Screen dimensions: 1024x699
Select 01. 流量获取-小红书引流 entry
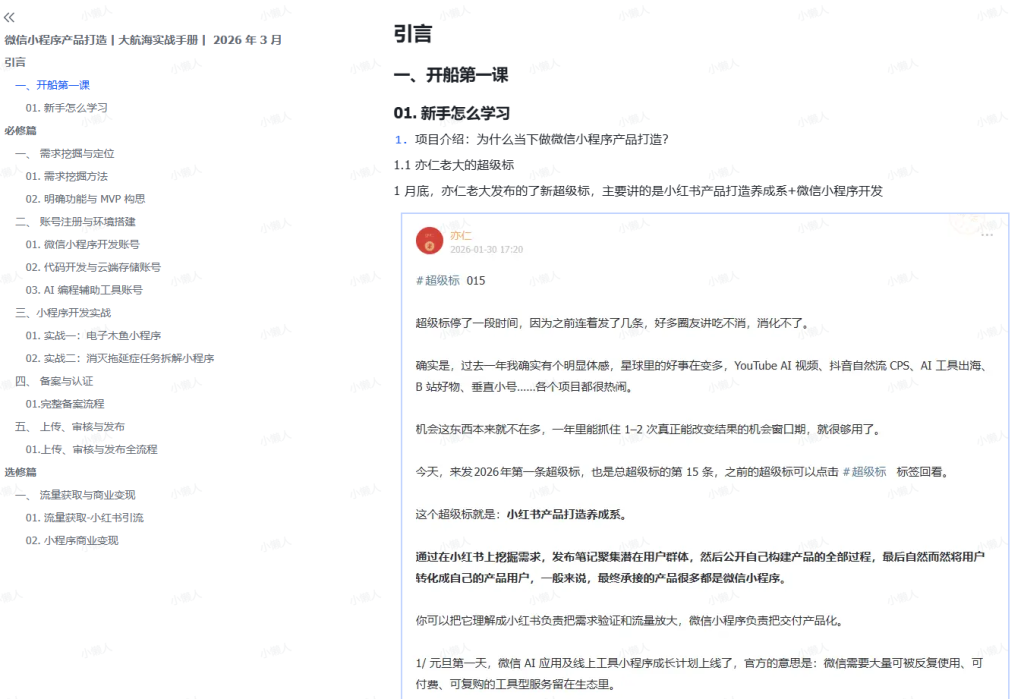click(x=84, y=518)
